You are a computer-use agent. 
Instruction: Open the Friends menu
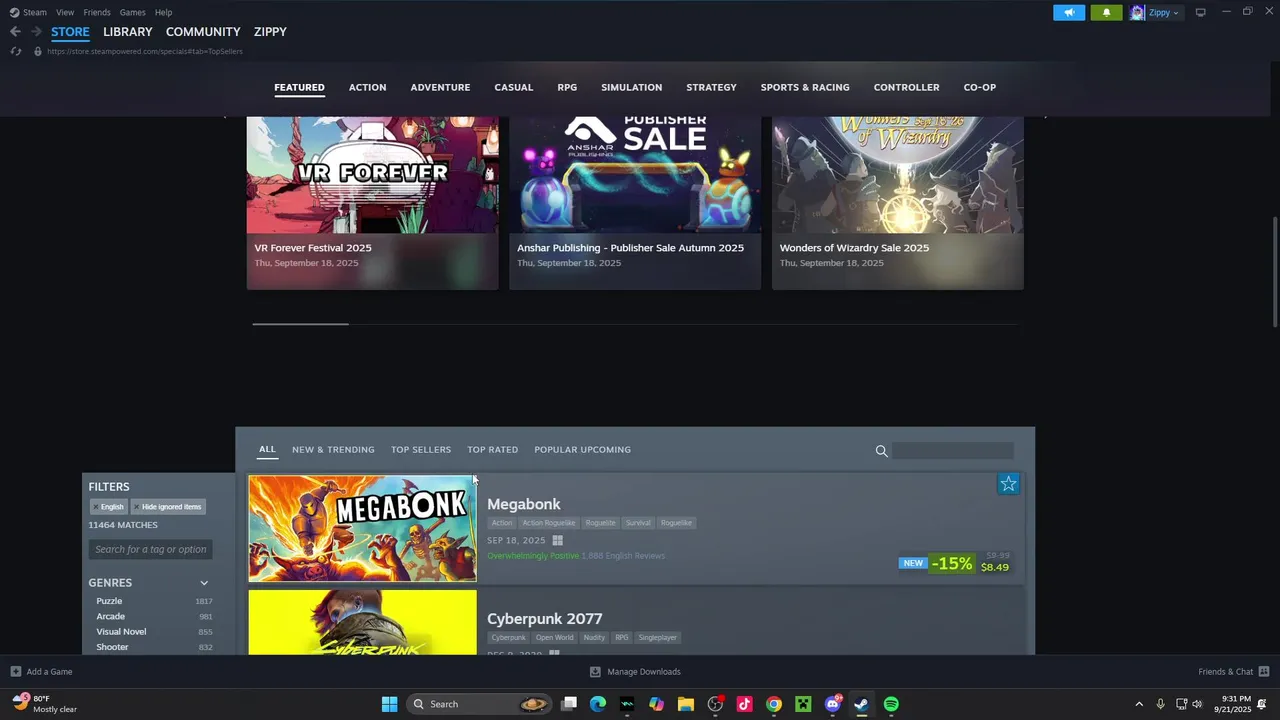point(97,12)
